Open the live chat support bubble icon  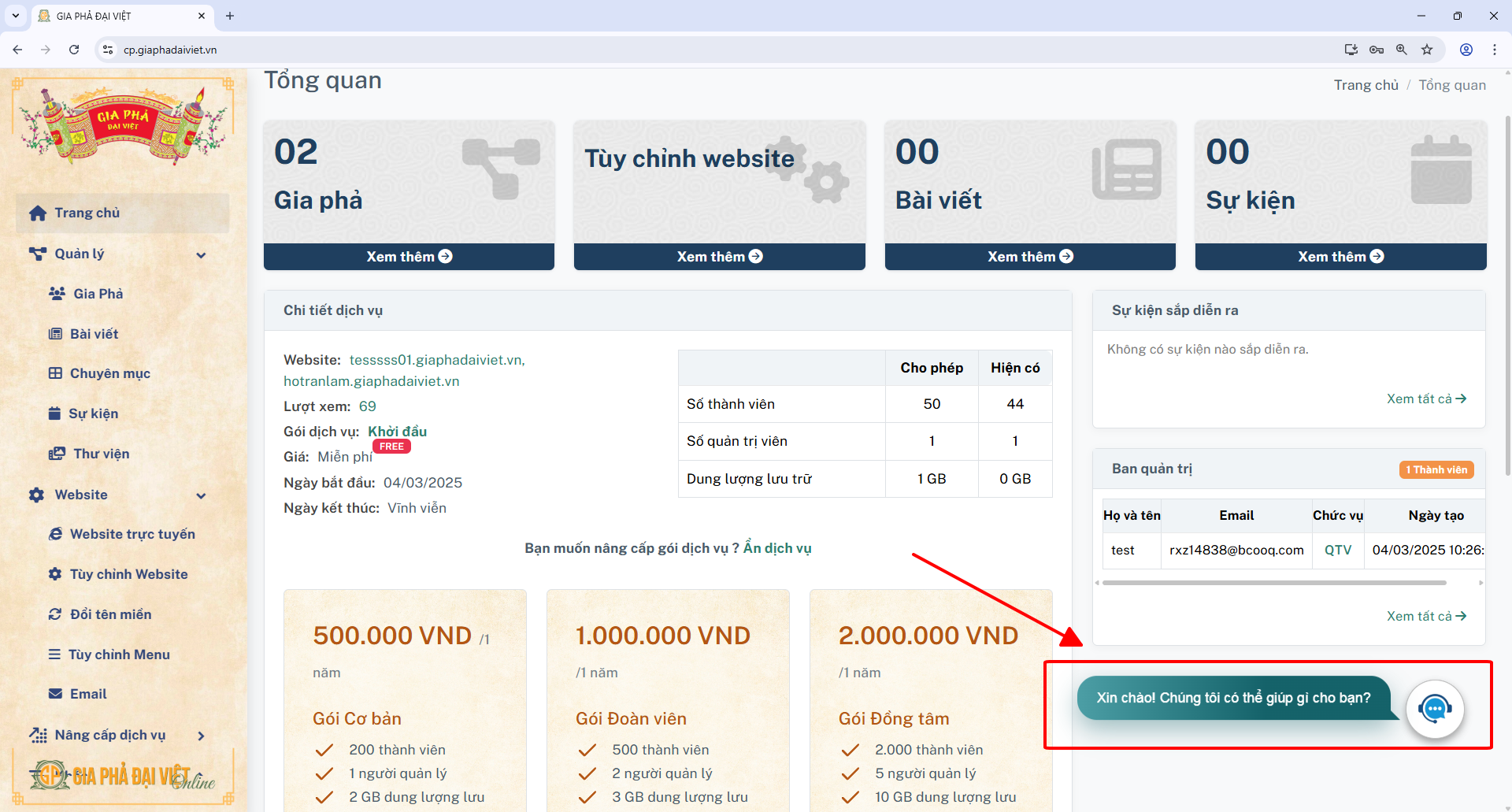[1435, 709]
